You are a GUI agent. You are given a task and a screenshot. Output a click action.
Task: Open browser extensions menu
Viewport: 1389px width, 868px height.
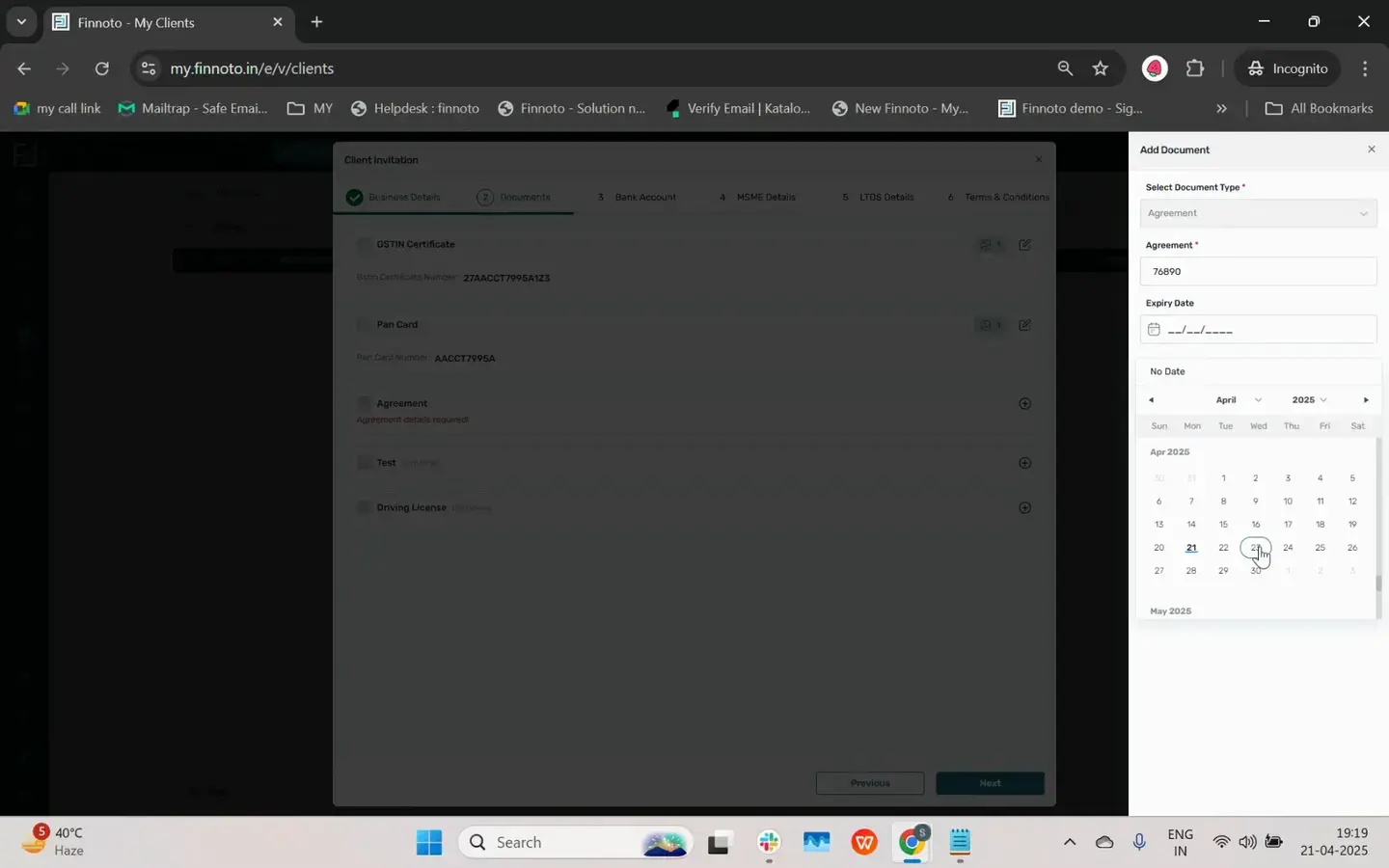coord(1195,68)
